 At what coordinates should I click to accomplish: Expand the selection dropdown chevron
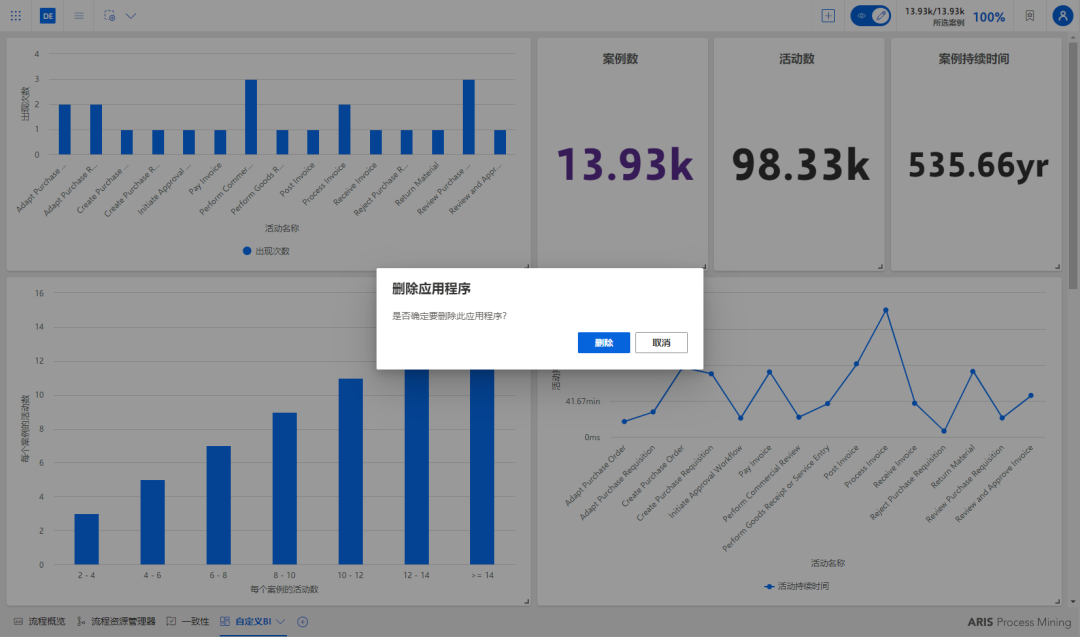pyautogui.click(x=131, y=15)
